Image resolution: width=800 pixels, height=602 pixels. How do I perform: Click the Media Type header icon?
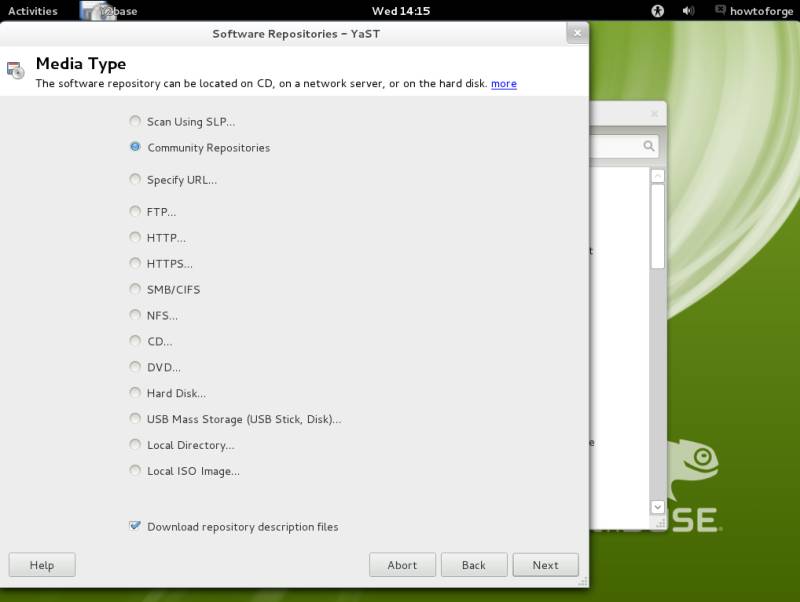(x=16, y=71)
